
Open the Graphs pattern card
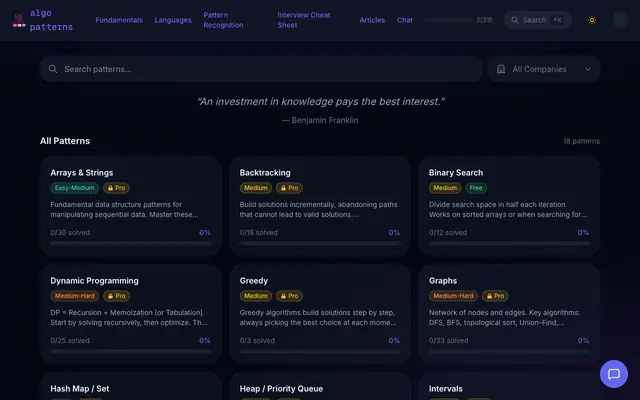(x=509, y=314)
